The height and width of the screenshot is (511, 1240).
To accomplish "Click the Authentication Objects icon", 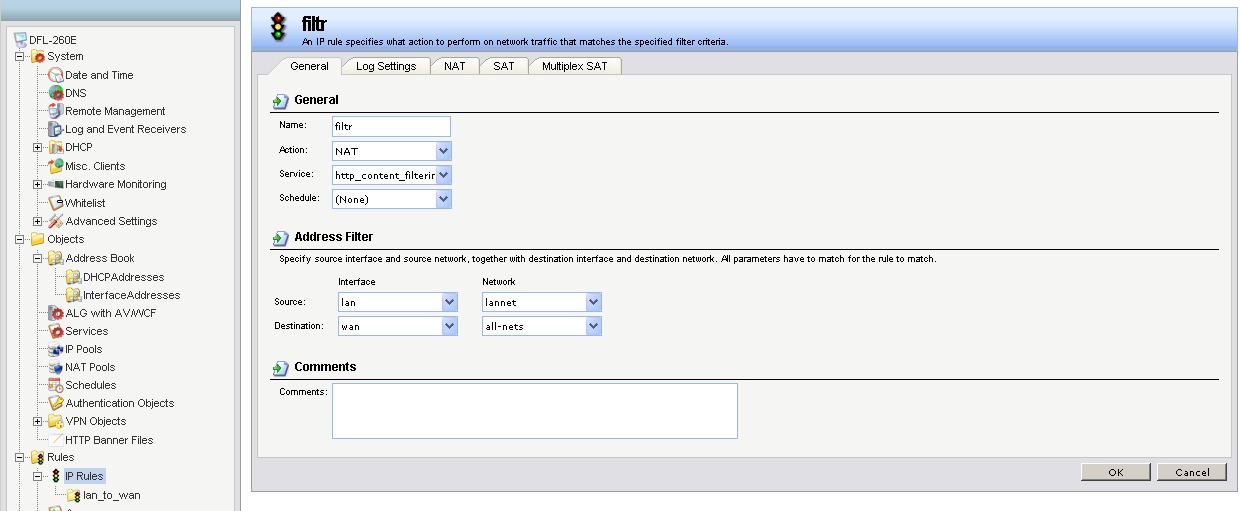I will click(x=56, y=403).
